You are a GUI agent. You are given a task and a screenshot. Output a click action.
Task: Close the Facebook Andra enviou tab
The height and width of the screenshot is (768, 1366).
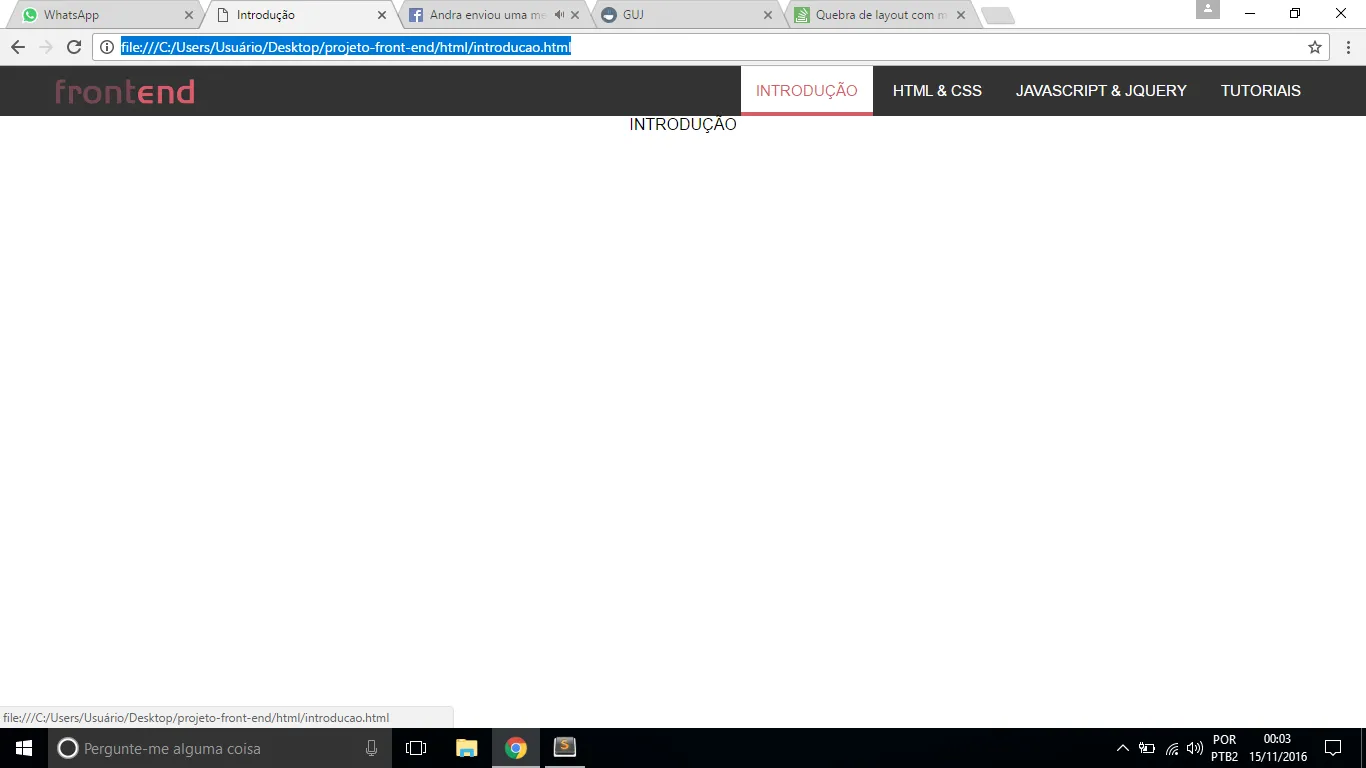point(575,15)
